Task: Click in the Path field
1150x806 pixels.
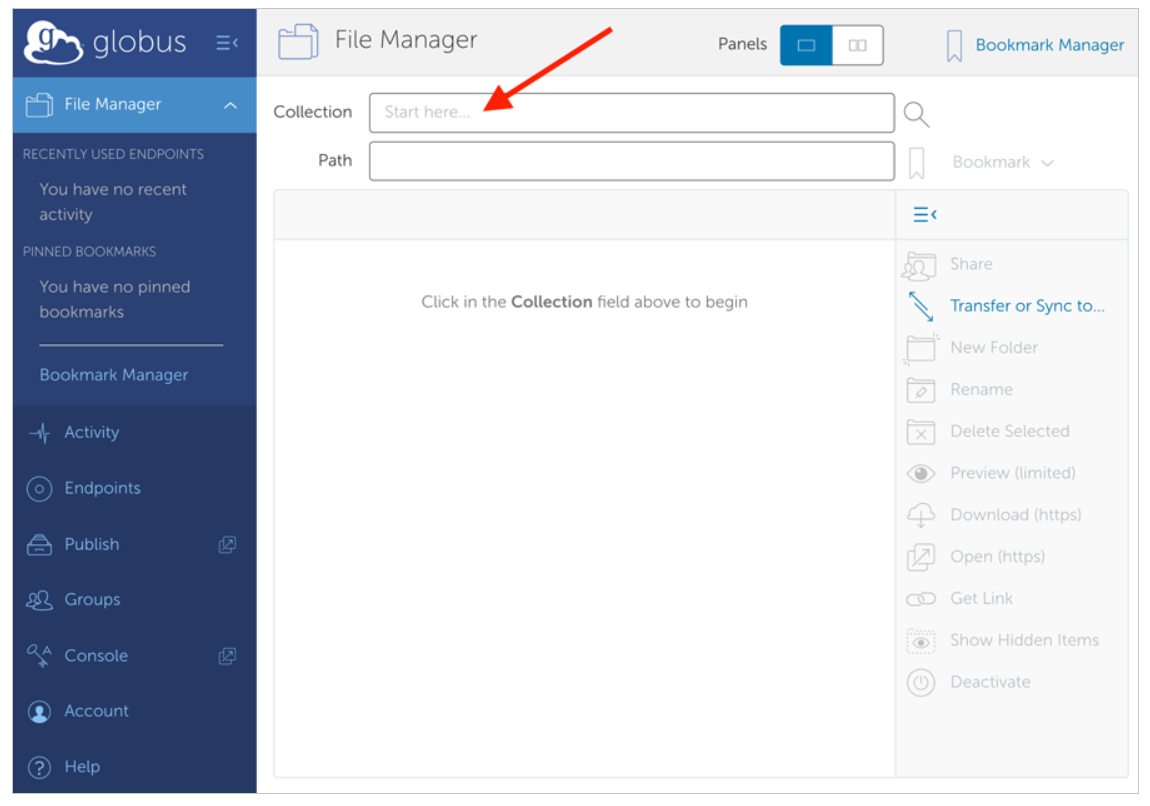Action: (x=631, y=161)
